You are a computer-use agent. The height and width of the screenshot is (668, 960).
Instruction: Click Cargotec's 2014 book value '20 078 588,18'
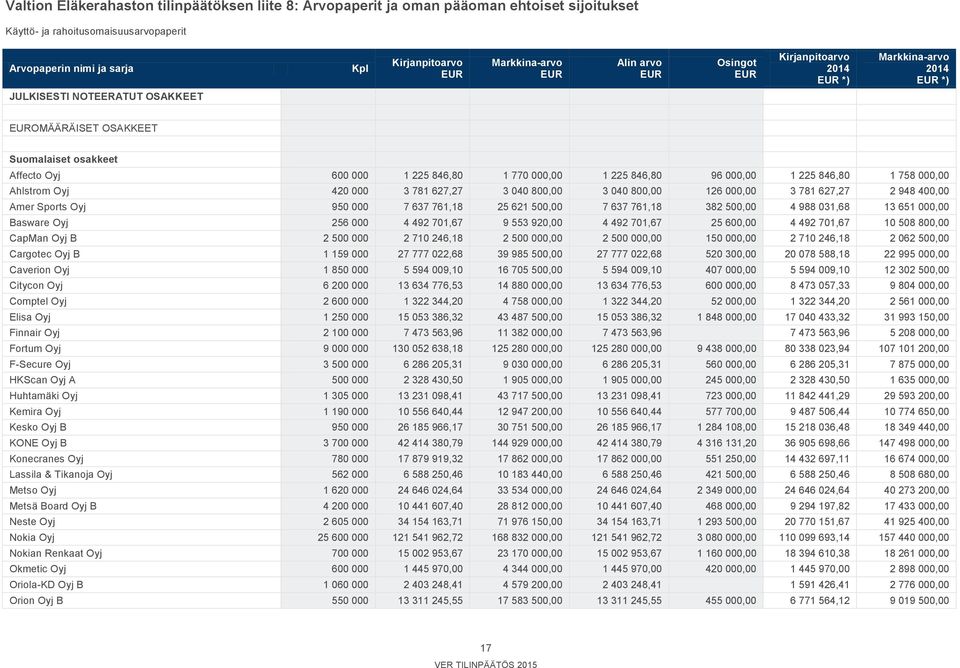tap(817, 254)
